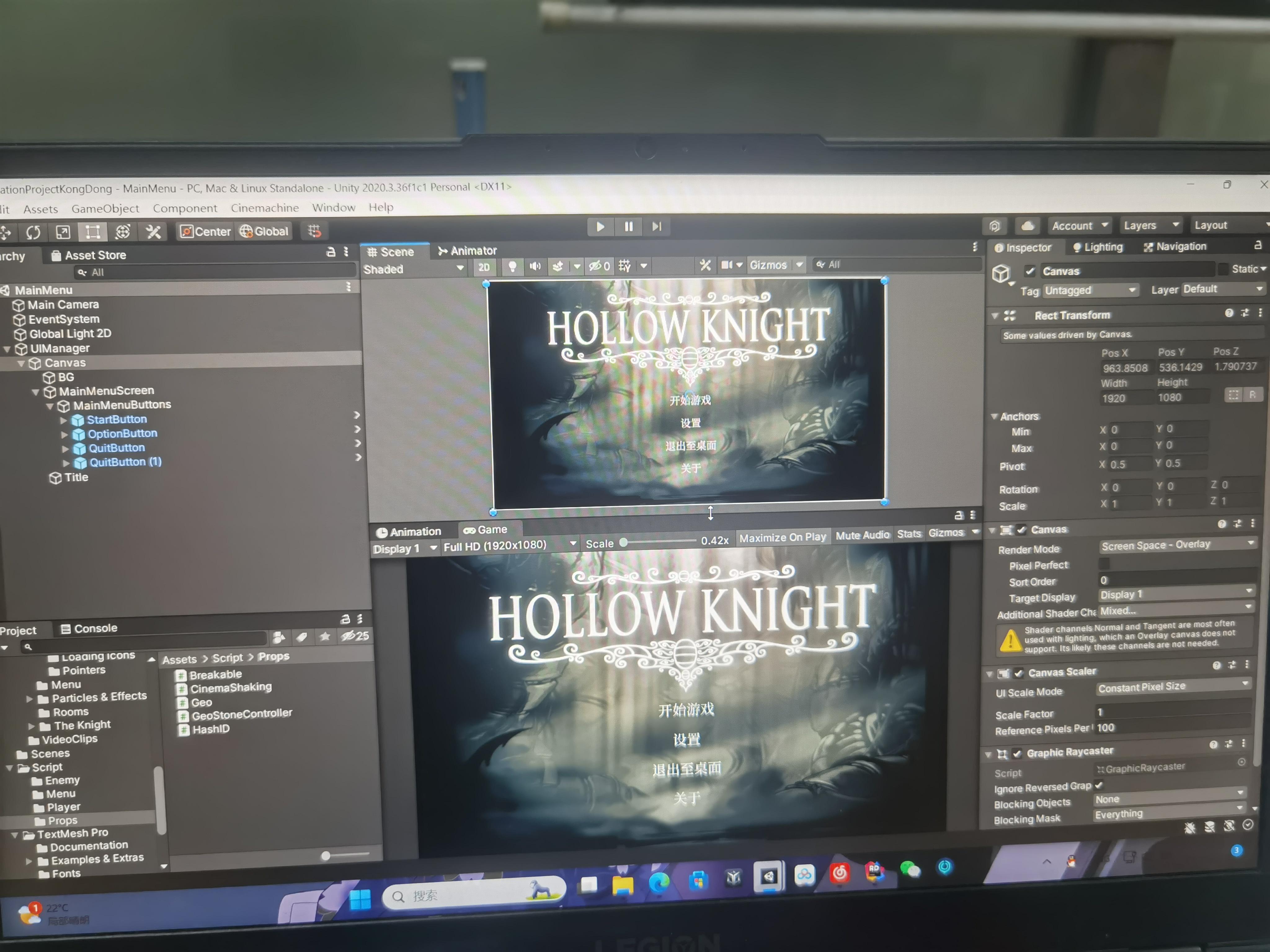Collapse the UIManager tree item
This screenshot has width=1270, height=952.
coord(7,349)
